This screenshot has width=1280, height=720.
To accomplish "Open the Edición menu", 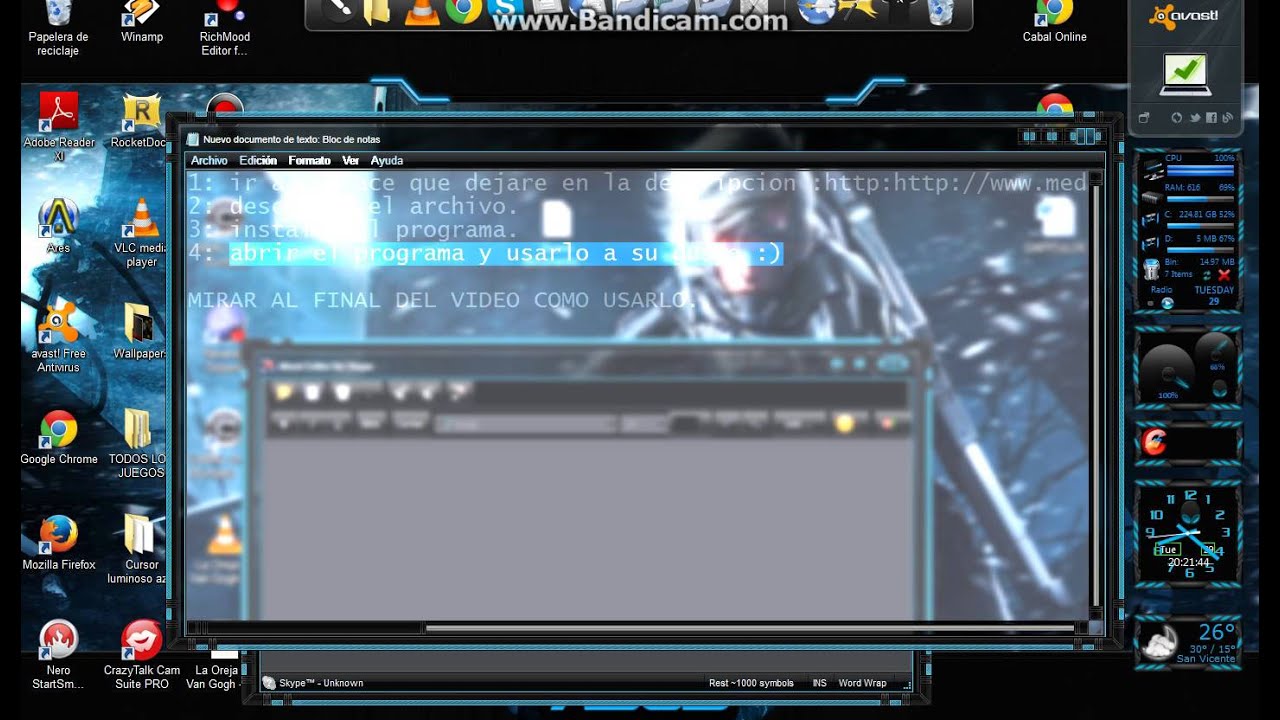I will (258, 160).
